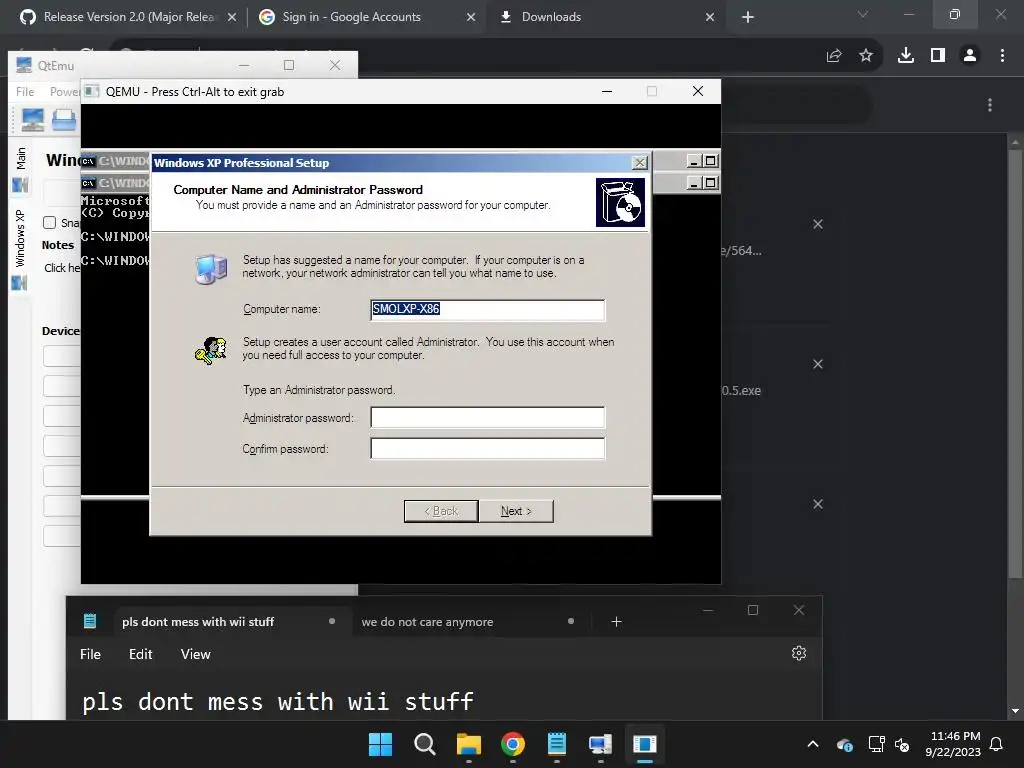Click the QtEmu new machine toolbar icon
This screenshot has width=1024, height=768.
tap(33, 120)
